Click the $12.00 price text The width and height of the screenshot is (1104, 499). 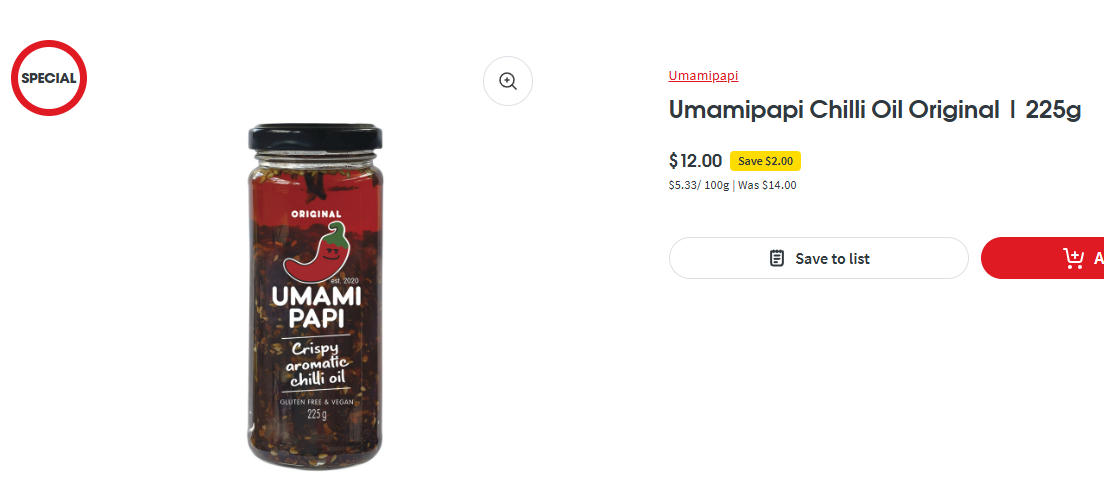coord(695,161)
